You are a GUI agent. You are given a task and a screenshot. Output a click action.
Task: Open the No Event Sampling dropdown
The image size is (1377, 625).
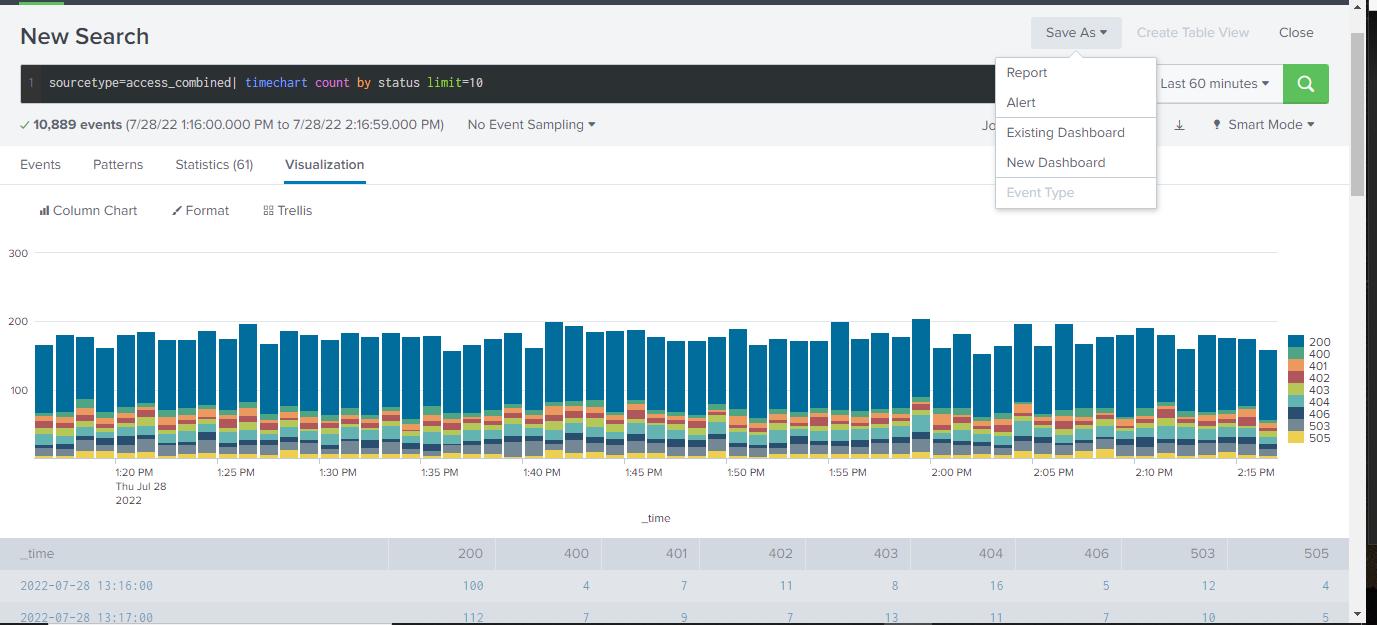pyautogui.click(x=531, y=125)
